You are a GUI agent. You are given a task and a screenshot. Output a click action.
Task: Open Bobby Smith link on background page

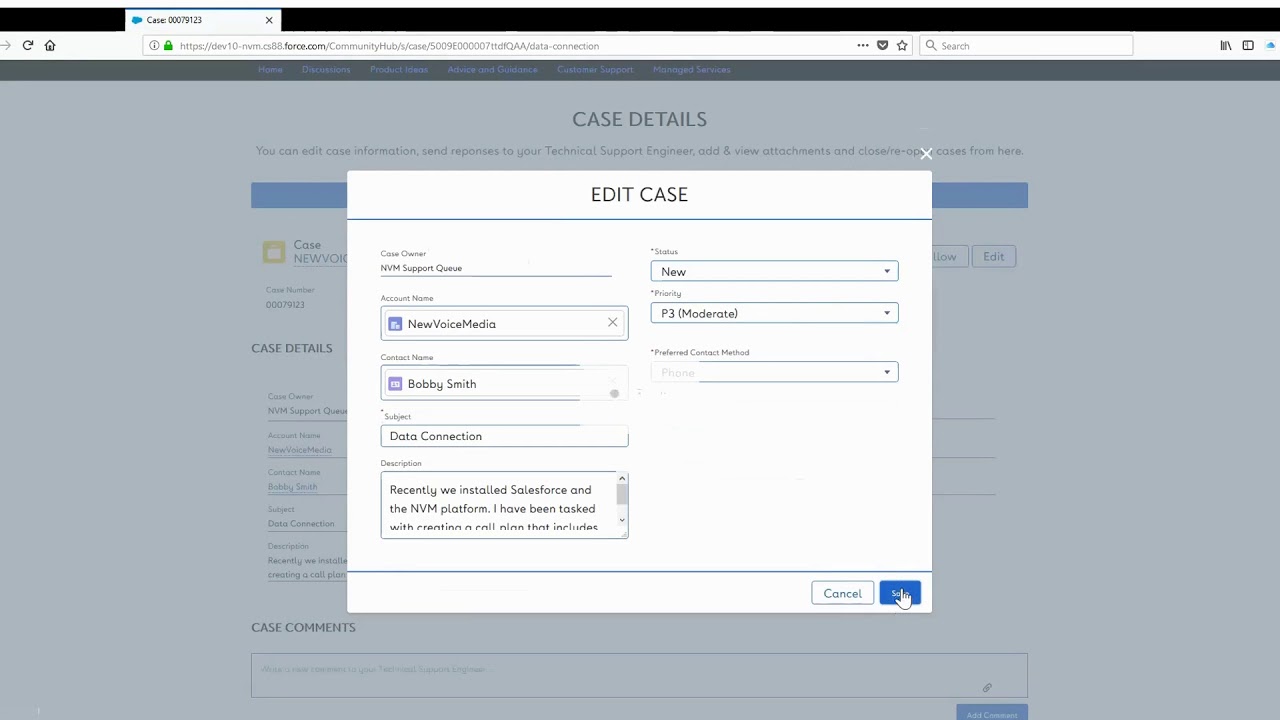tap(292, 487)
